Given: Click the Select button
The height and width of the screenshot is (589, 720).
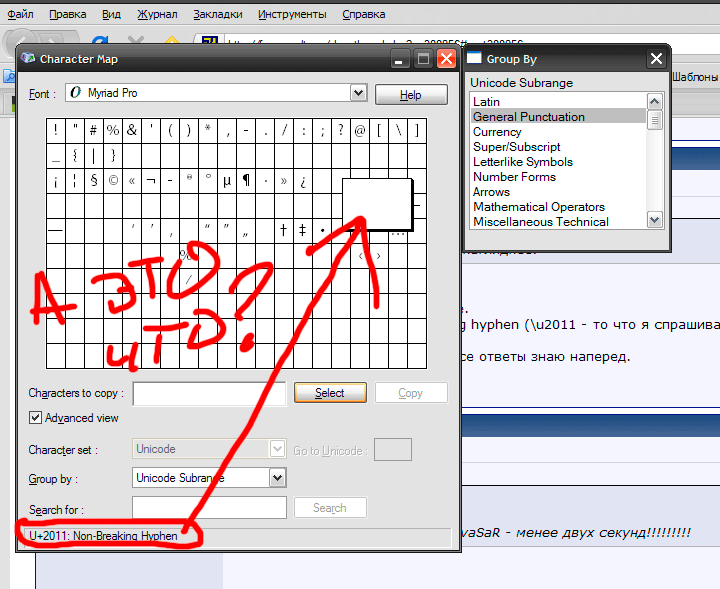Looking at the screenshot, I should pyautogui.click(x=330, y=393).
